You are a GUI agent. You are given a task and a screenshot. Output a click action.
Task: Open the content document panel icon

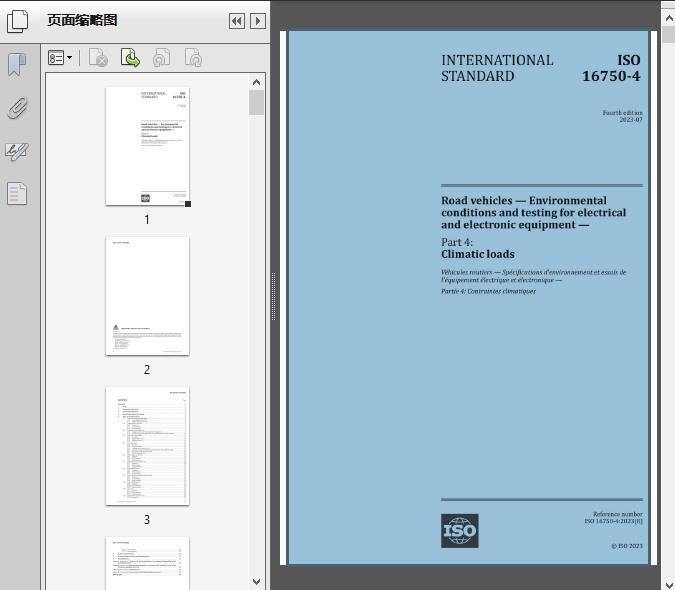(x=17, y=193)
